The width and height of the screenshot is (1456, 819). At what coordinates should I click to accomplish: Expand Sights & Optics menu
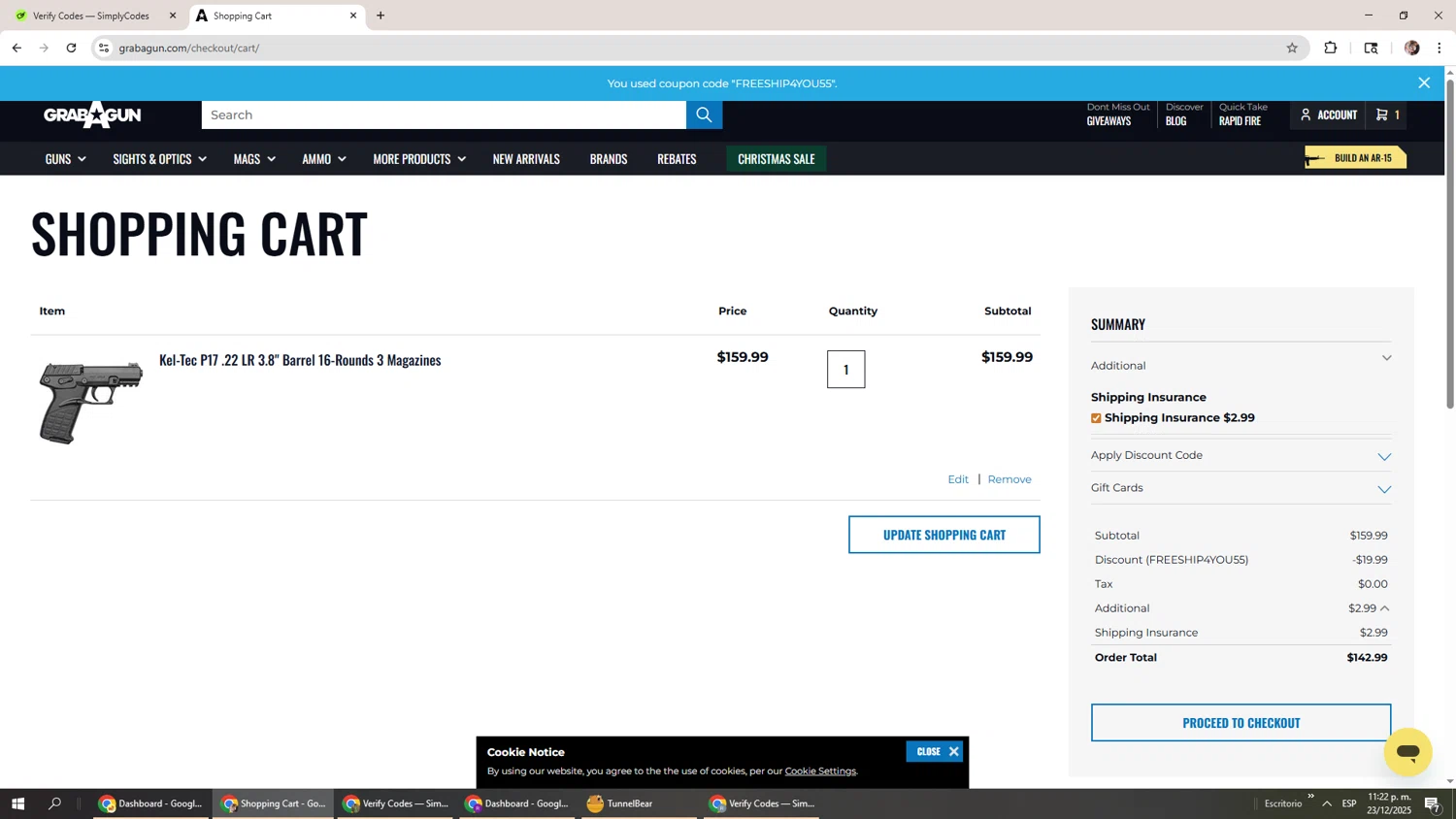pyautogui.click(x=159, y=159)
